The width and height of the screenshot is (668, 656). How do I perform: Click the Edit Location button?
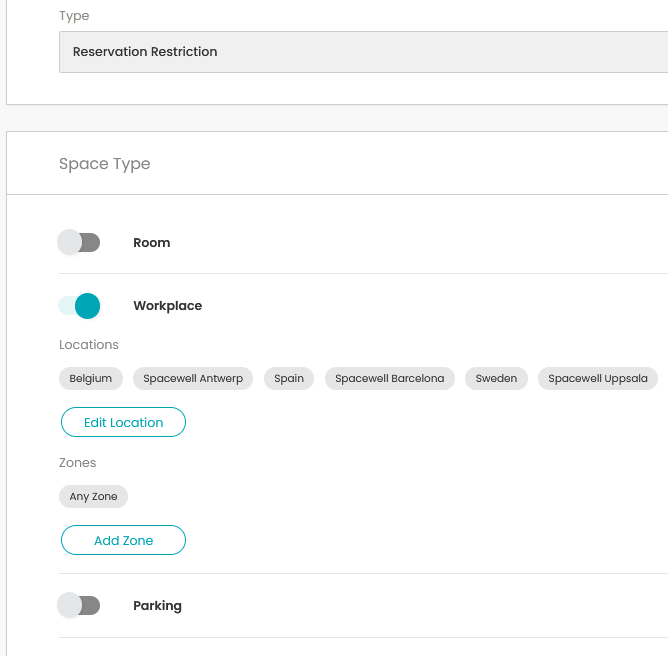[x=124, y=422]
